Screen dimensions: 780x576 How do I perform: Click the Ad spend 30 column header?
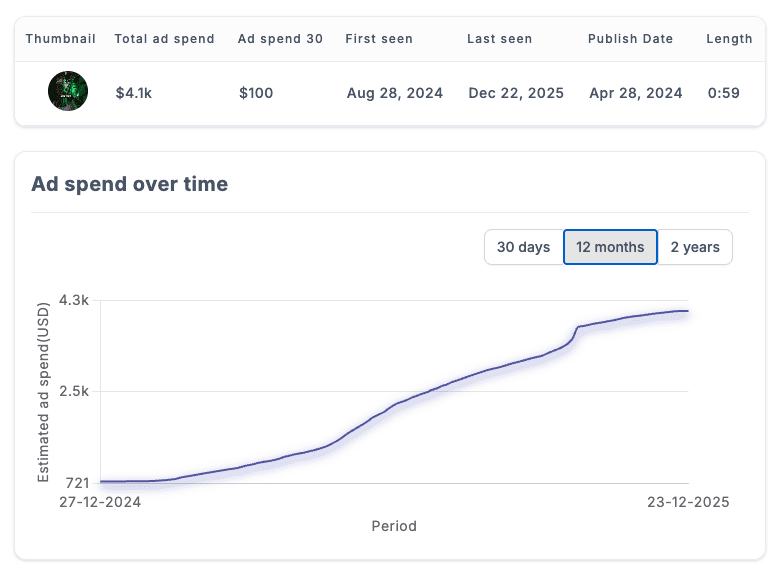point(280,39)
